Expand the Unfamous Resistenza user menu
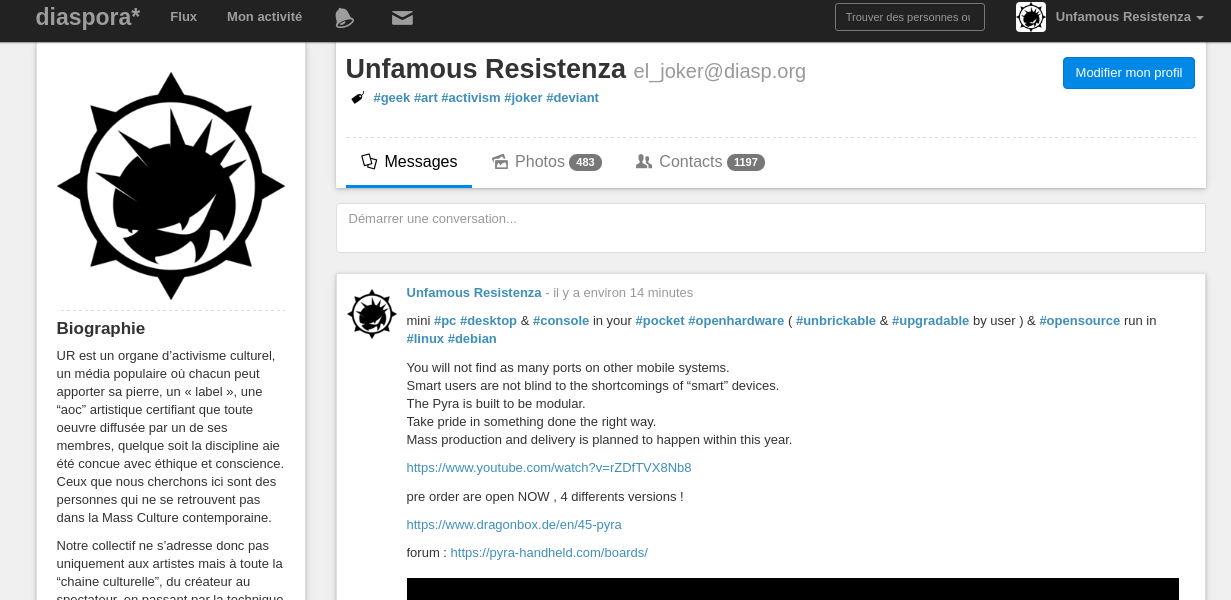Viewport: 1231px width, 600px height. tap(1129, 17)
